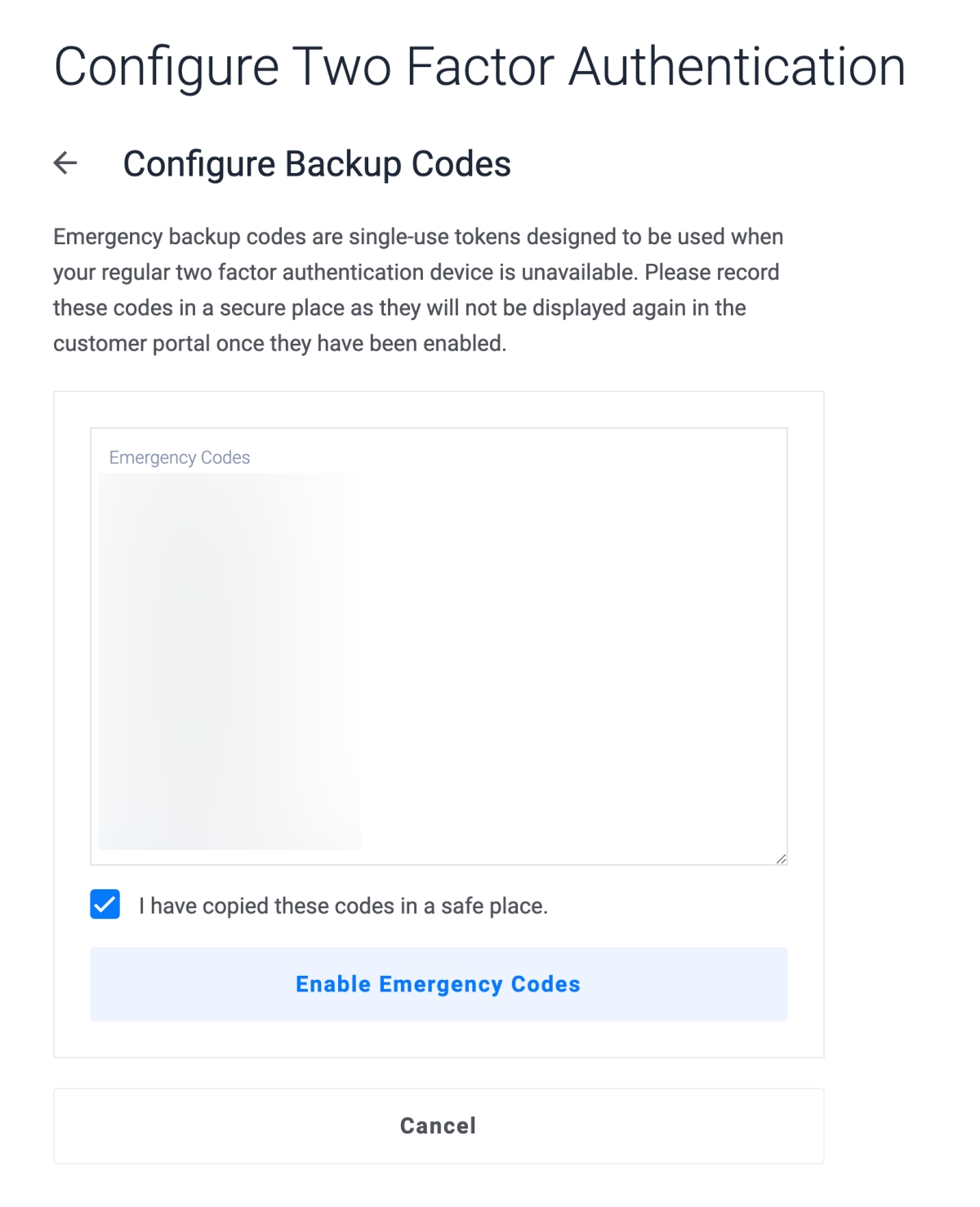Click the "Configure Backup Codes" heading
Screen dimensions: 980x1207
[x=317, y=164]
